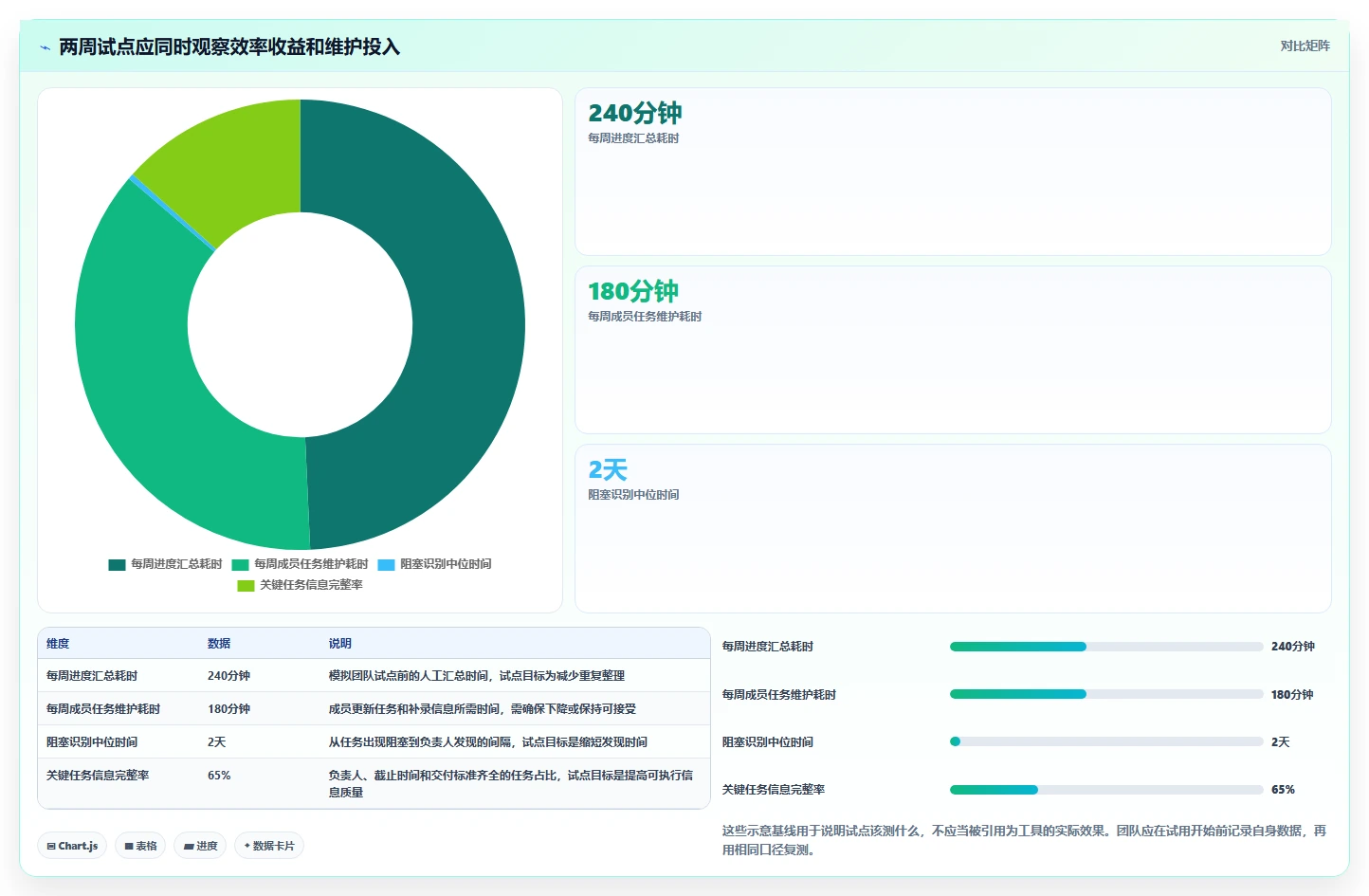Image resolution: width=1369 pixels, height=896 pixels.
Task: Select the 240分钟 stat card
Action: (953, 172)
